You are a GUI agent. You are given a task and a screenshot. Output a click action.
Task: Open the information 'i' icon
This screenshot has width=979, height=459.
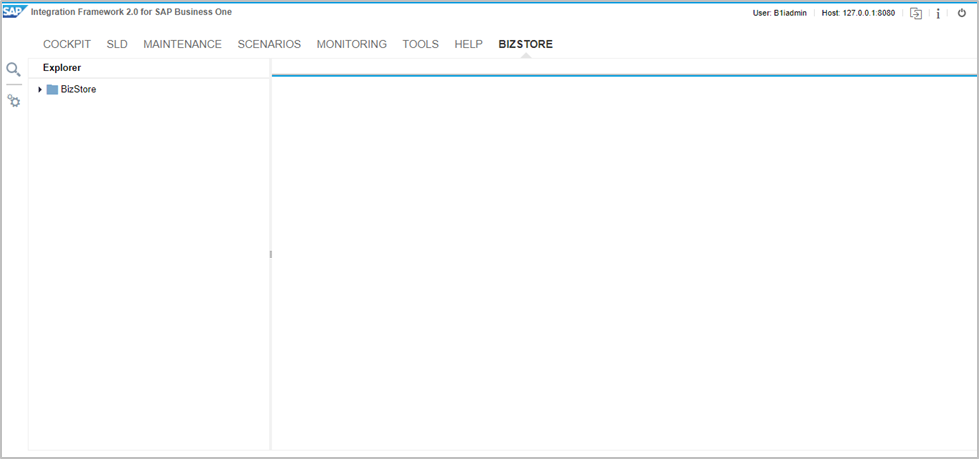[x=938, y=13]
